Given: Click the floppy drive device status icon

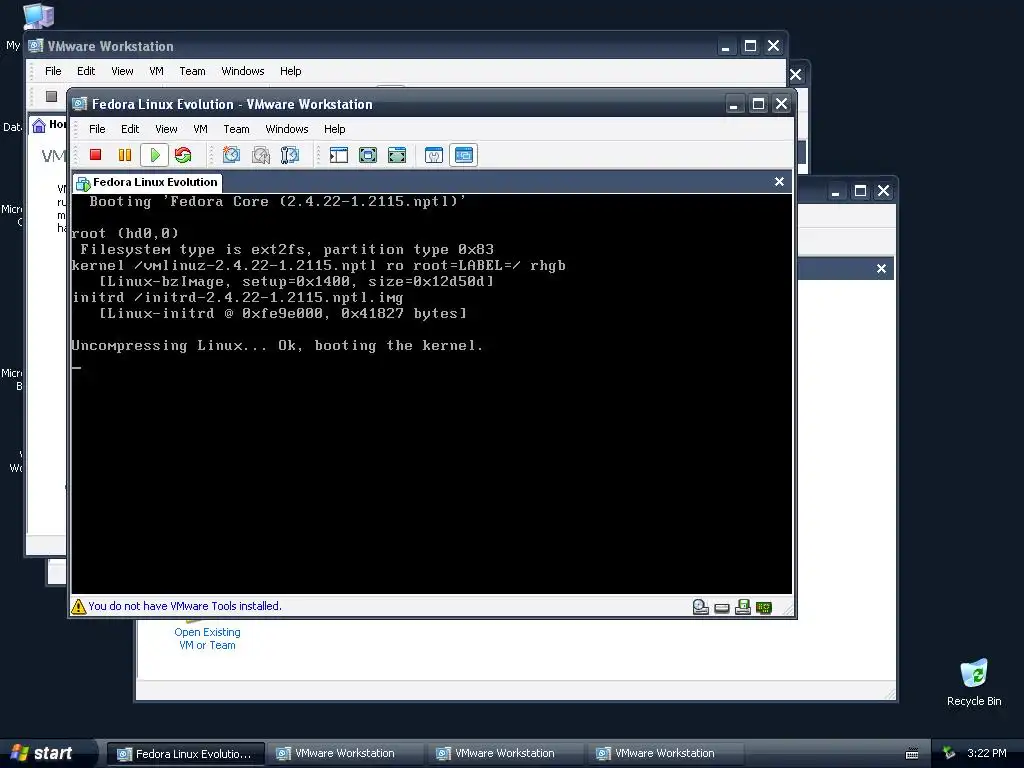Looking at the screenshot, I should coord(743,607).
